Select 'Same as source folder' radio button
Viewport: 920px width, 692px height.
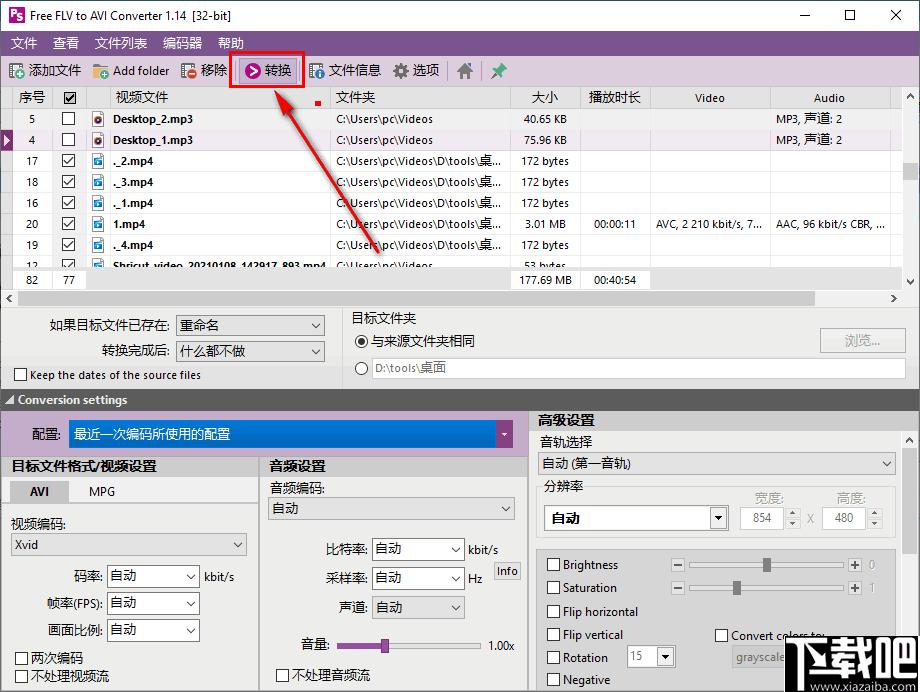tap(361, 342)
